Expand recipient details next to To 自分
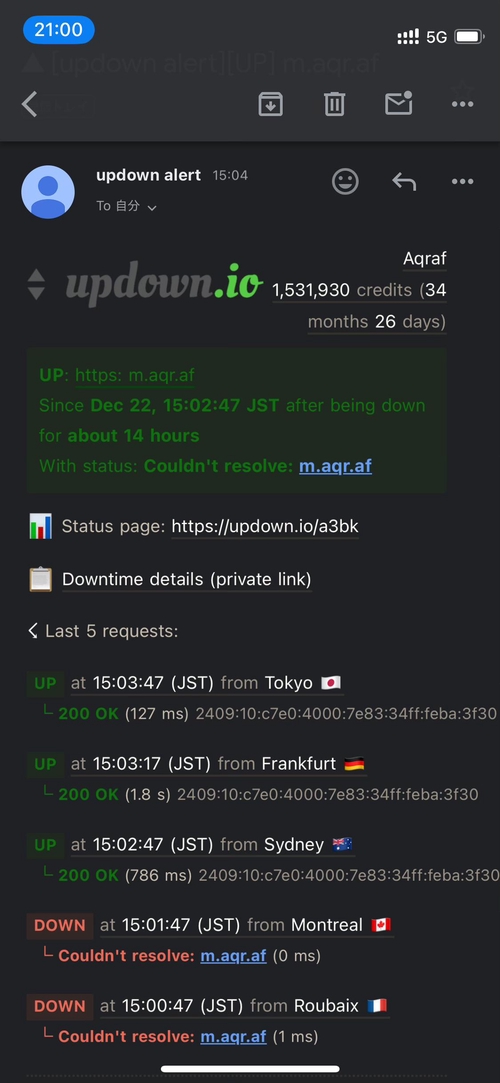Viewport: 500px width, 1083px height. pyautogui.click(x=152, y=207)
